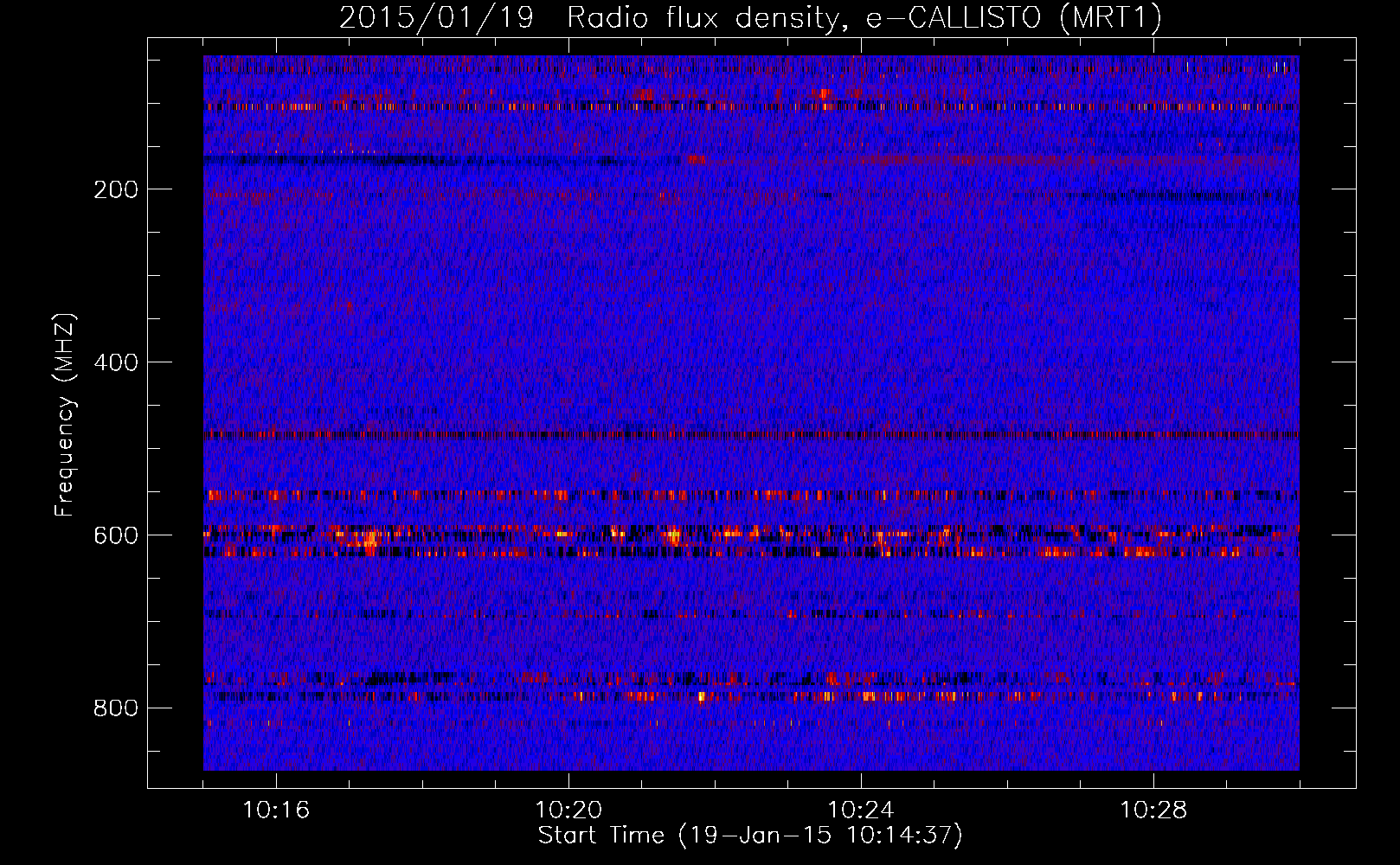
Task: Click the 200 frequency tick label
Action: 116,189
